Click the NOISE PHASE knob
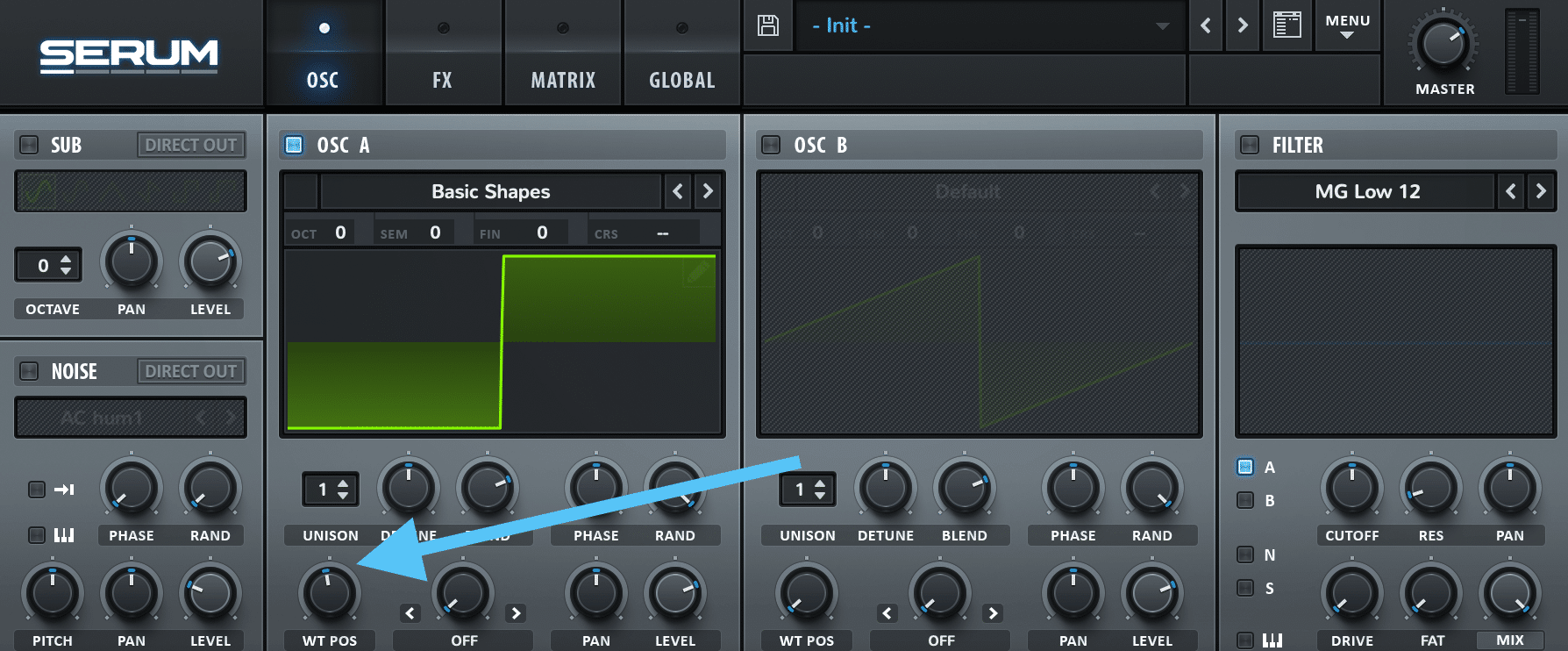The height and width of the screenshot is (651, 1568). pyautogui.click(x=132, y=488)
